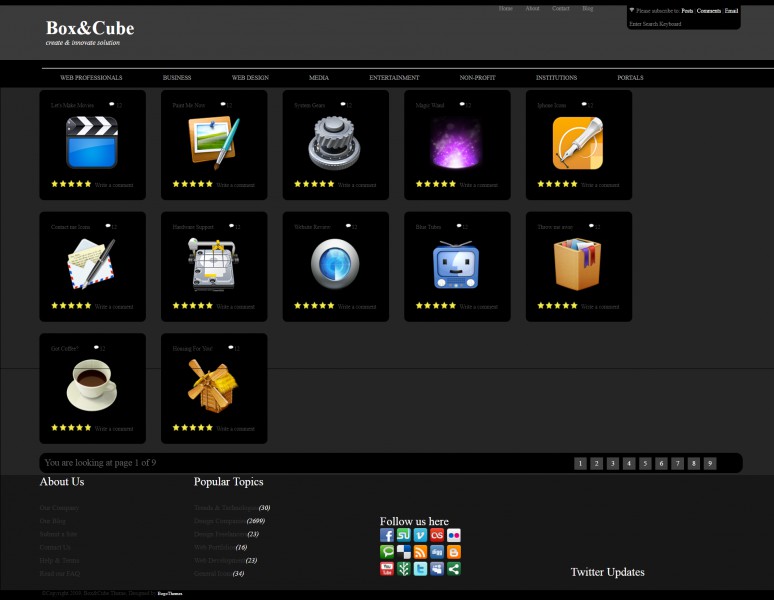Go to page 5
774x600 pixels.
[645, 463]
